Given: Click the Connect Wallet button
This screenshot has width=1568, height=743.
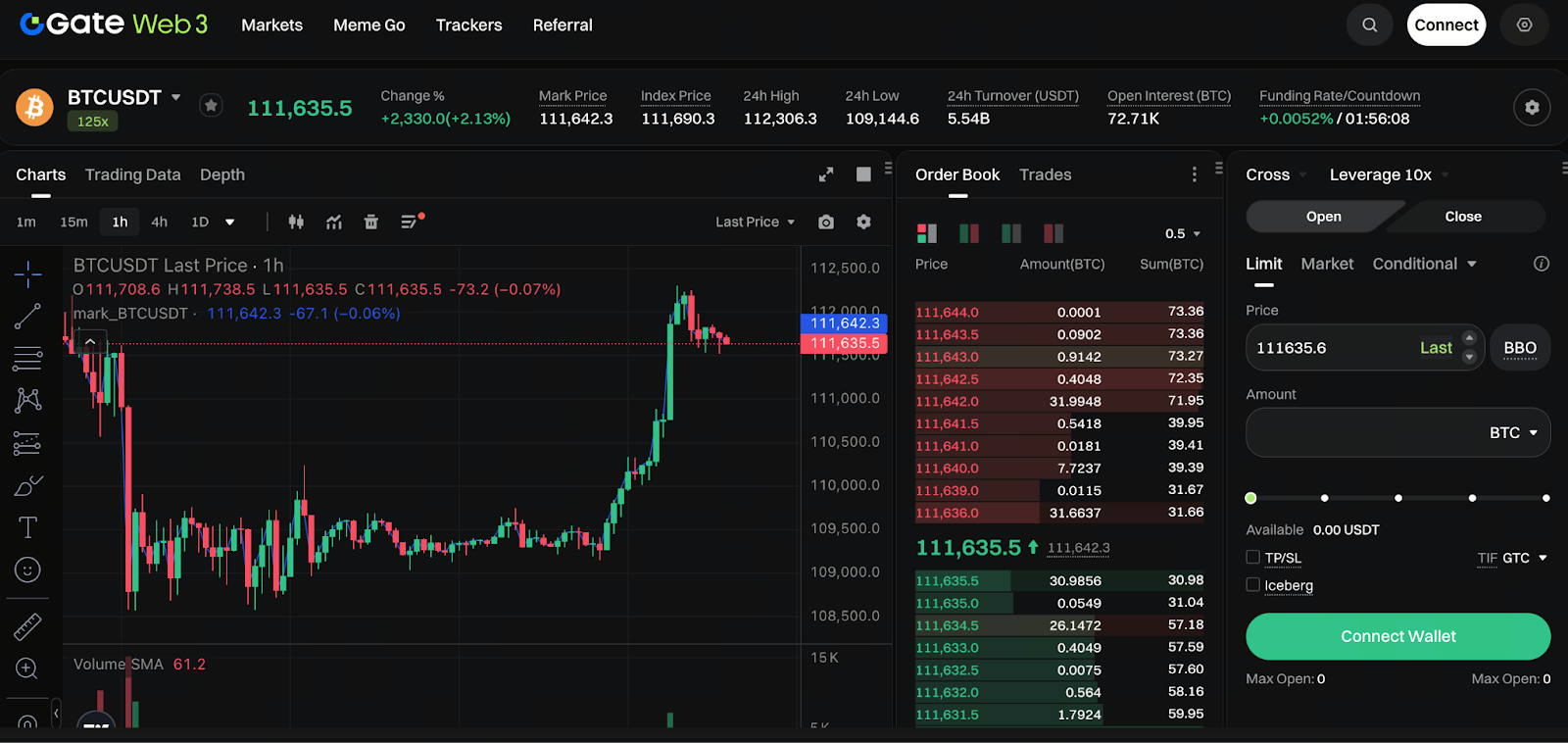Looking at the screenshot, I should pos(1397,636).
